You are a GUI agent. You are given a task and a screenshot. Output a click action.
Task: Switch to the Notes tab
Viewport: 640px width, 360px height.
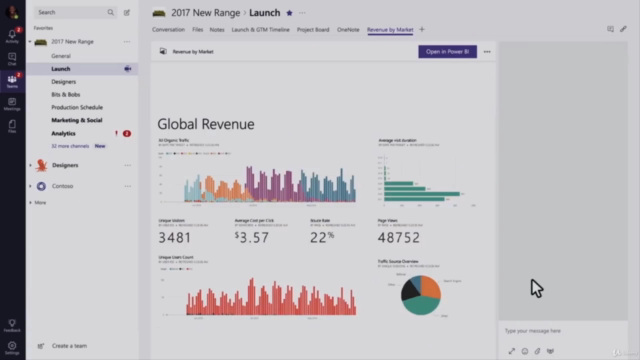217,29
